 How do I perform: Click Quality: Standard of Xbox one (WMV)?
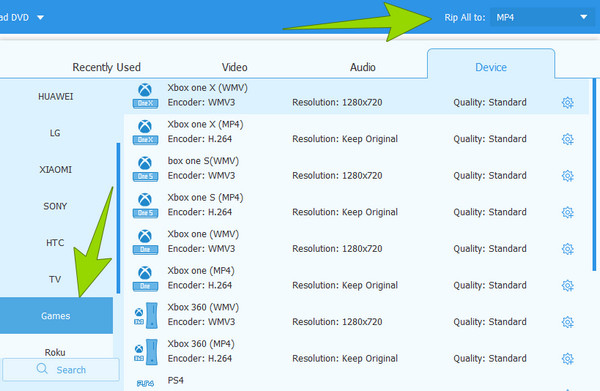490,249
